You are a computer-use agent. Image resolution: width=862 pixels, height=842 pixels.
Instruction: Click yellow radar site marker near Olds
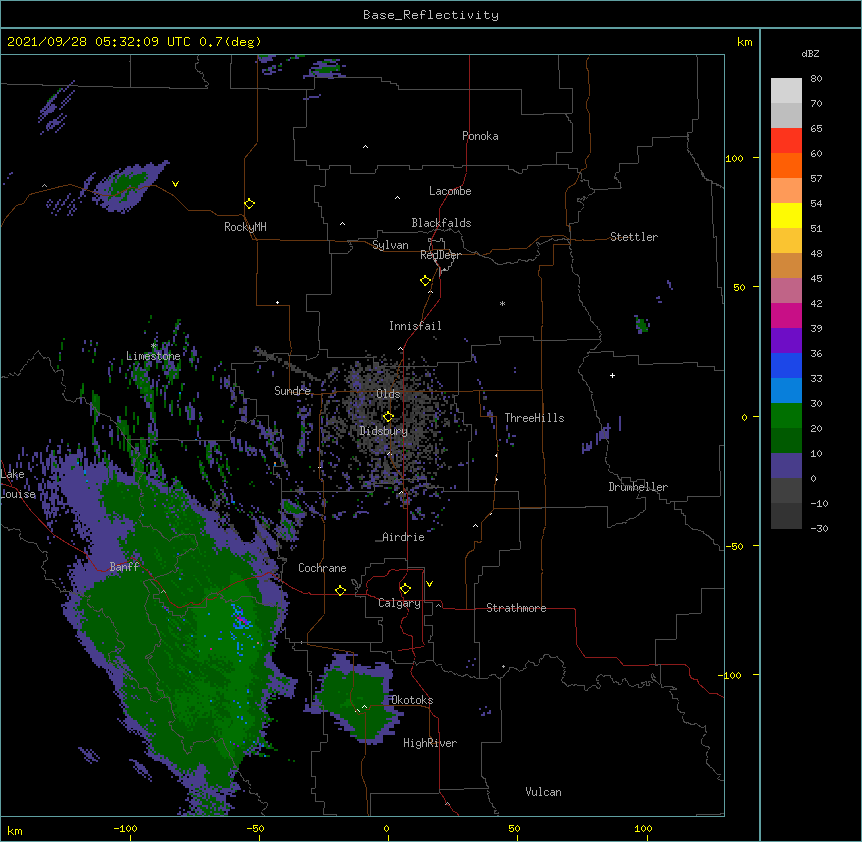click(x=388, y=416)
